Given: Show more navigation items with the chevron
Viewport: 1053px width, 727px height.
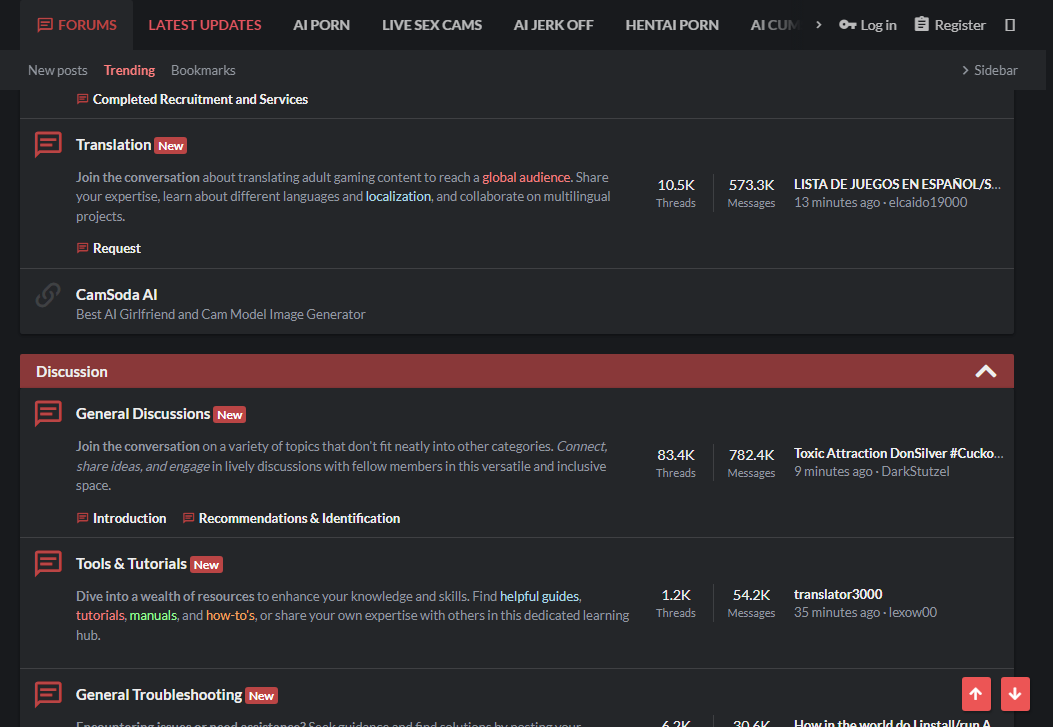Looking at the screenshot, I should (818, 25).
